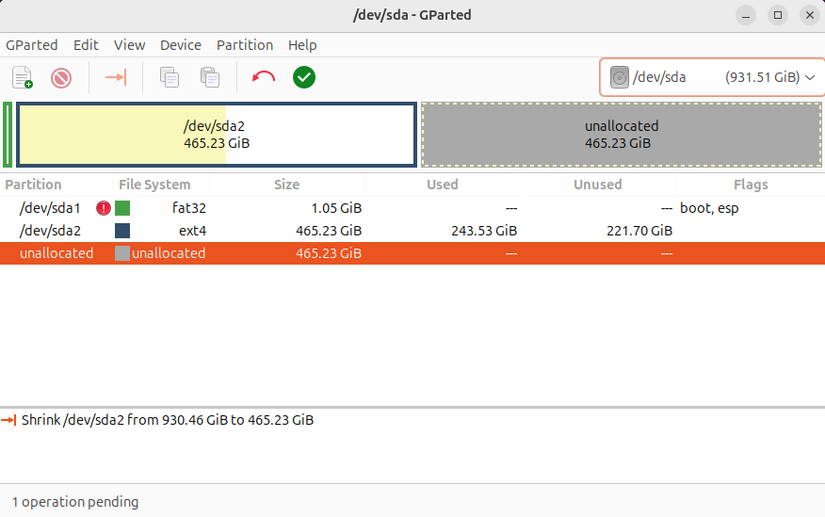Open the Edit menu
825x517 pixels.
coord(86,45)
